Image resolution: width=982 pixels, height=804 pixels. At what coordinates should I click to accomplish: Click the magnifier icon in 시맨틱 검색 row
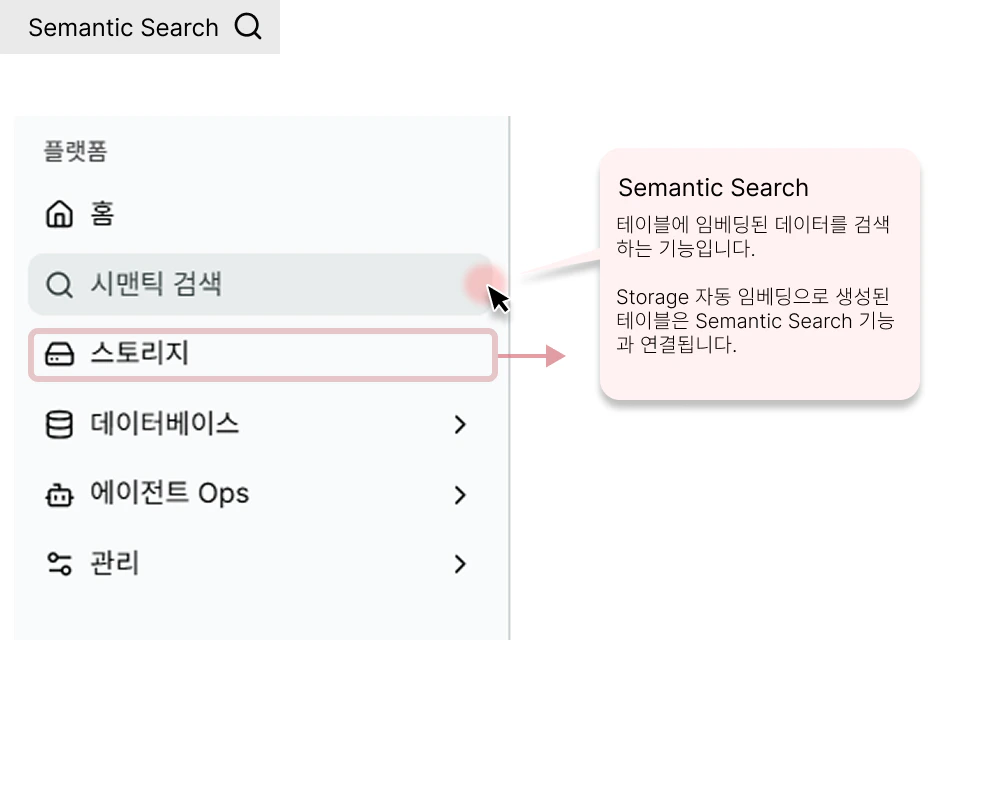[x=58, y=284]
